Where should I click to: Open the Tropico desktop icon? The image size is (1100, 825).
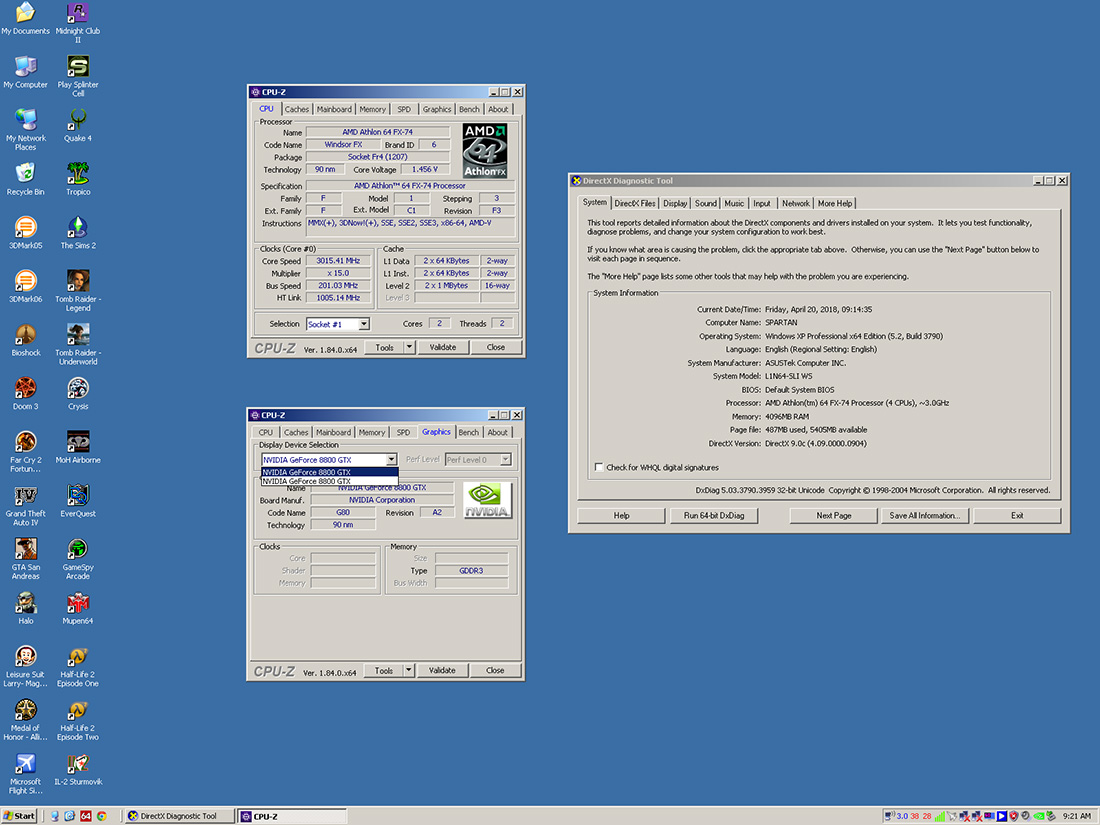[x=78, y=179]
